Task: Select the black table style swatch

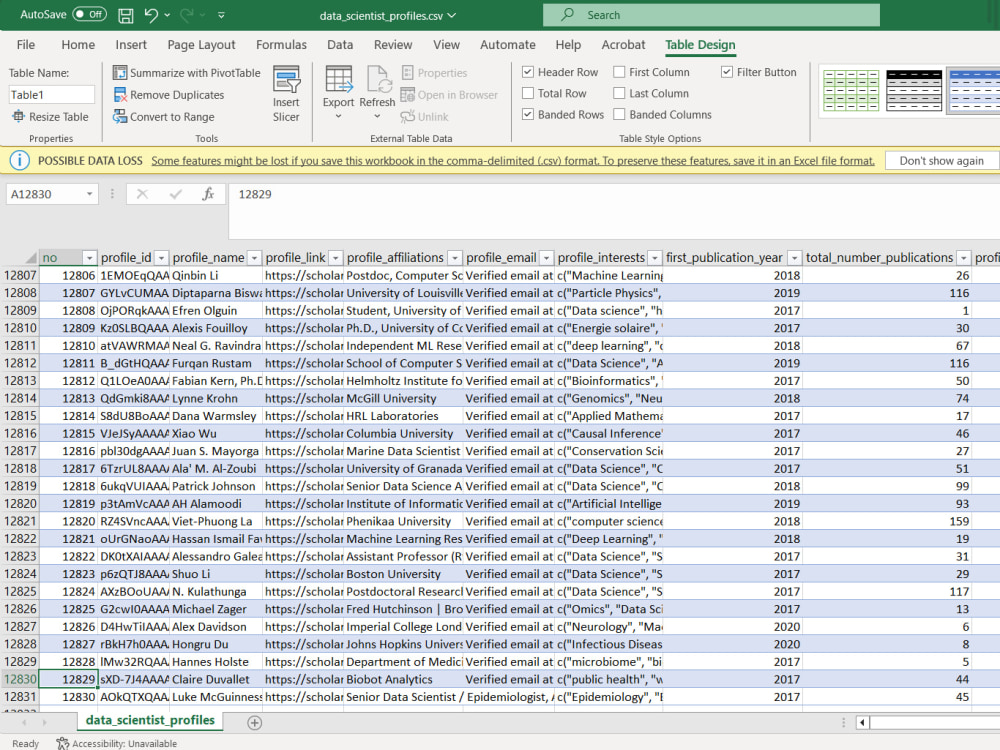Action: (913, 91)
